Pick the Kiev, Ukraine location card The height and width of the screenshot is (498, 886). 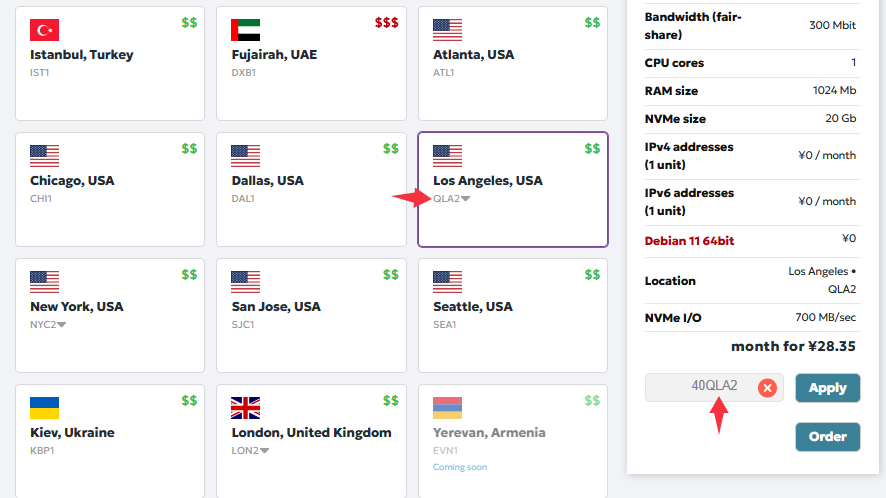110,440
